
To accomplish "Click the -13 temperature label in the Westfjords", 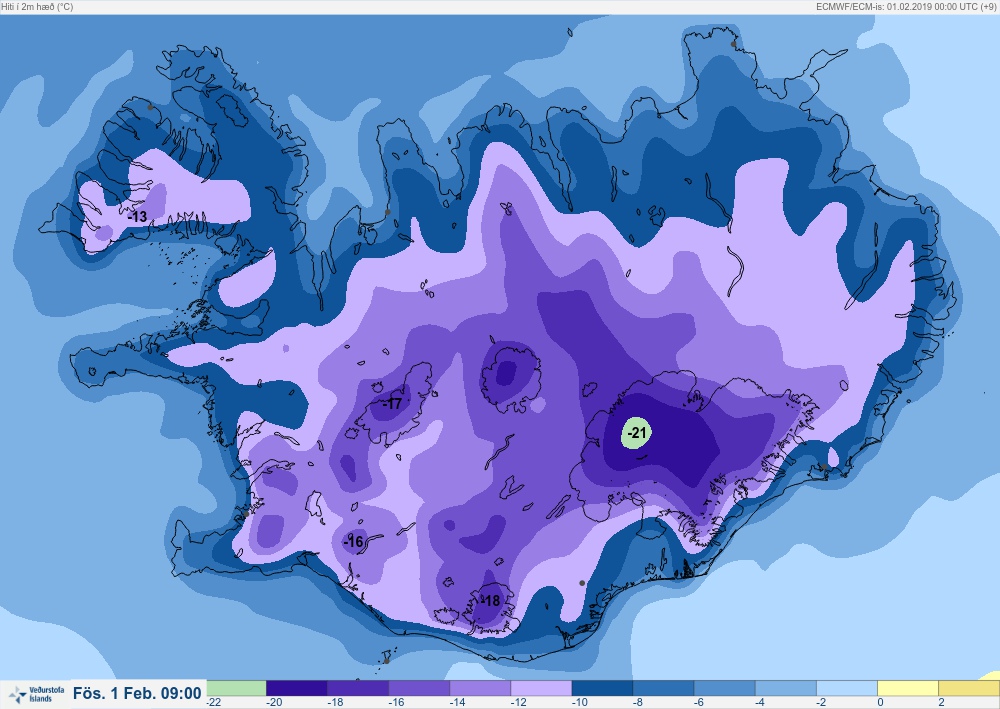I will point(137,217).
